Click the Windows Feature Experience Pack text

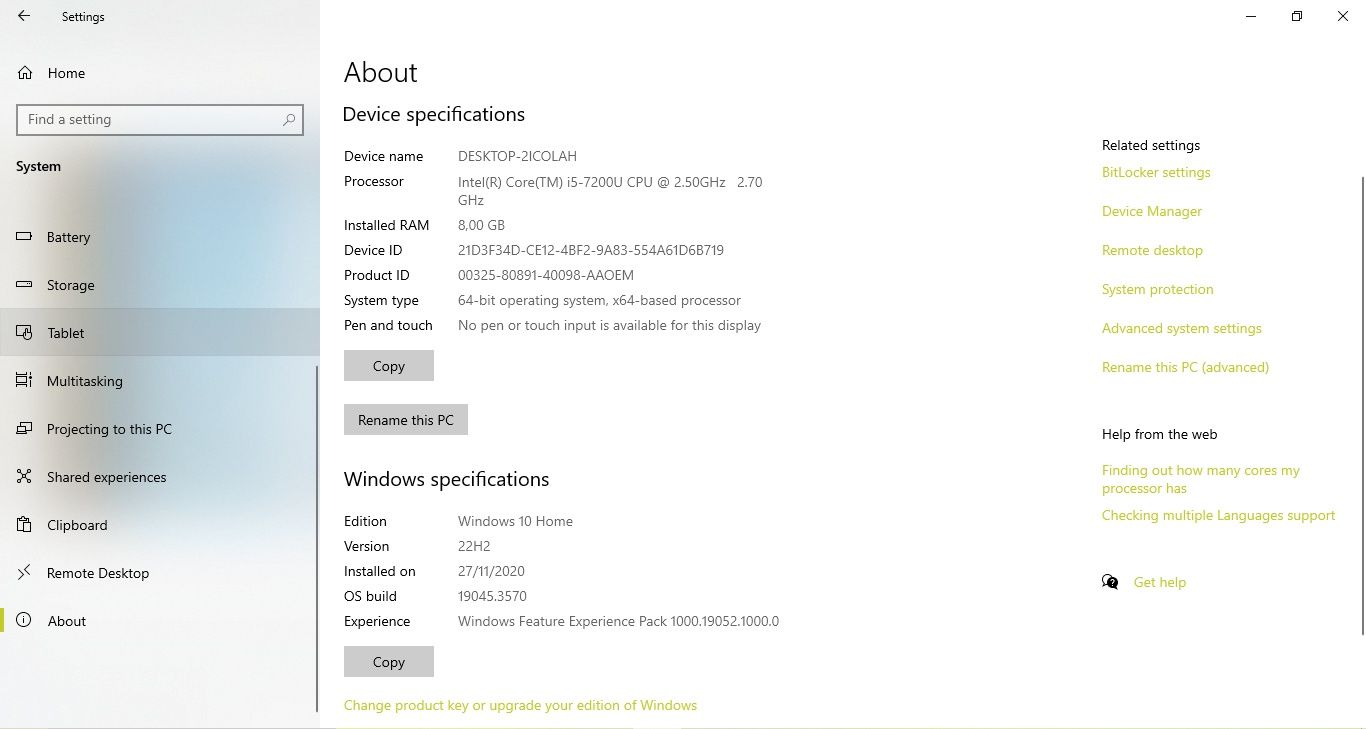coord(618,621)
